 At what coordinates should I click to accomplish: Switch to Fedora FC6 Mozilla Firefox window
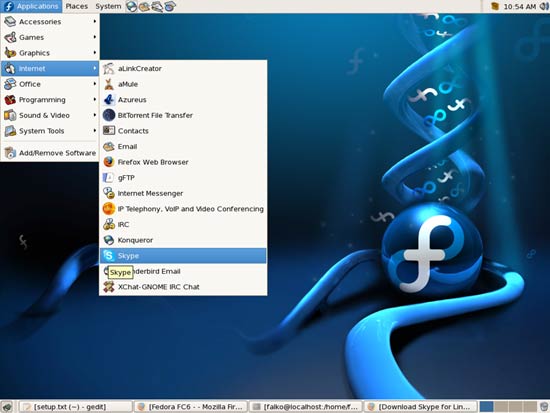[191, 407]
